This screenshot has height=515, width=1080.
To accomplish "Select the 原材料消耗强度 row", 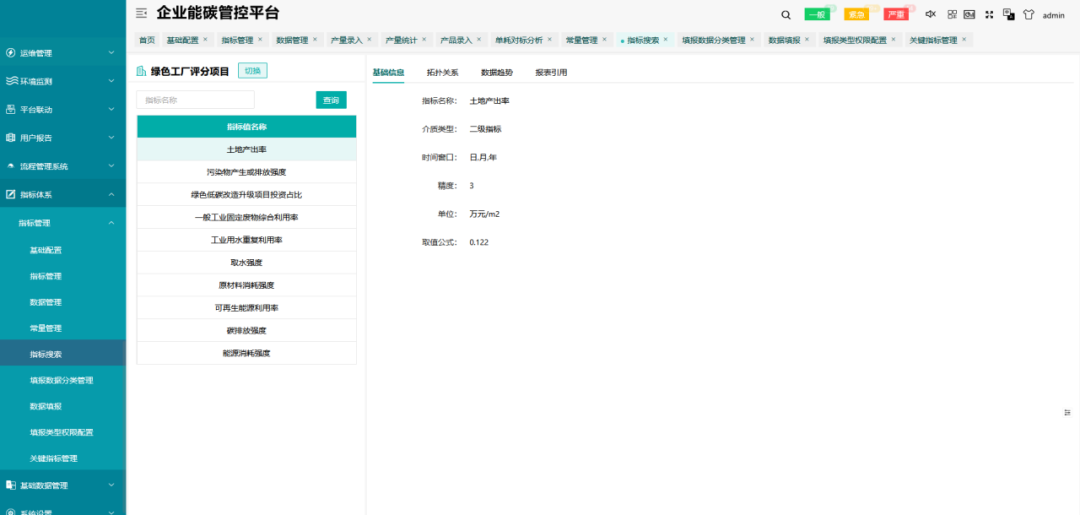I will tap(247, 285).
